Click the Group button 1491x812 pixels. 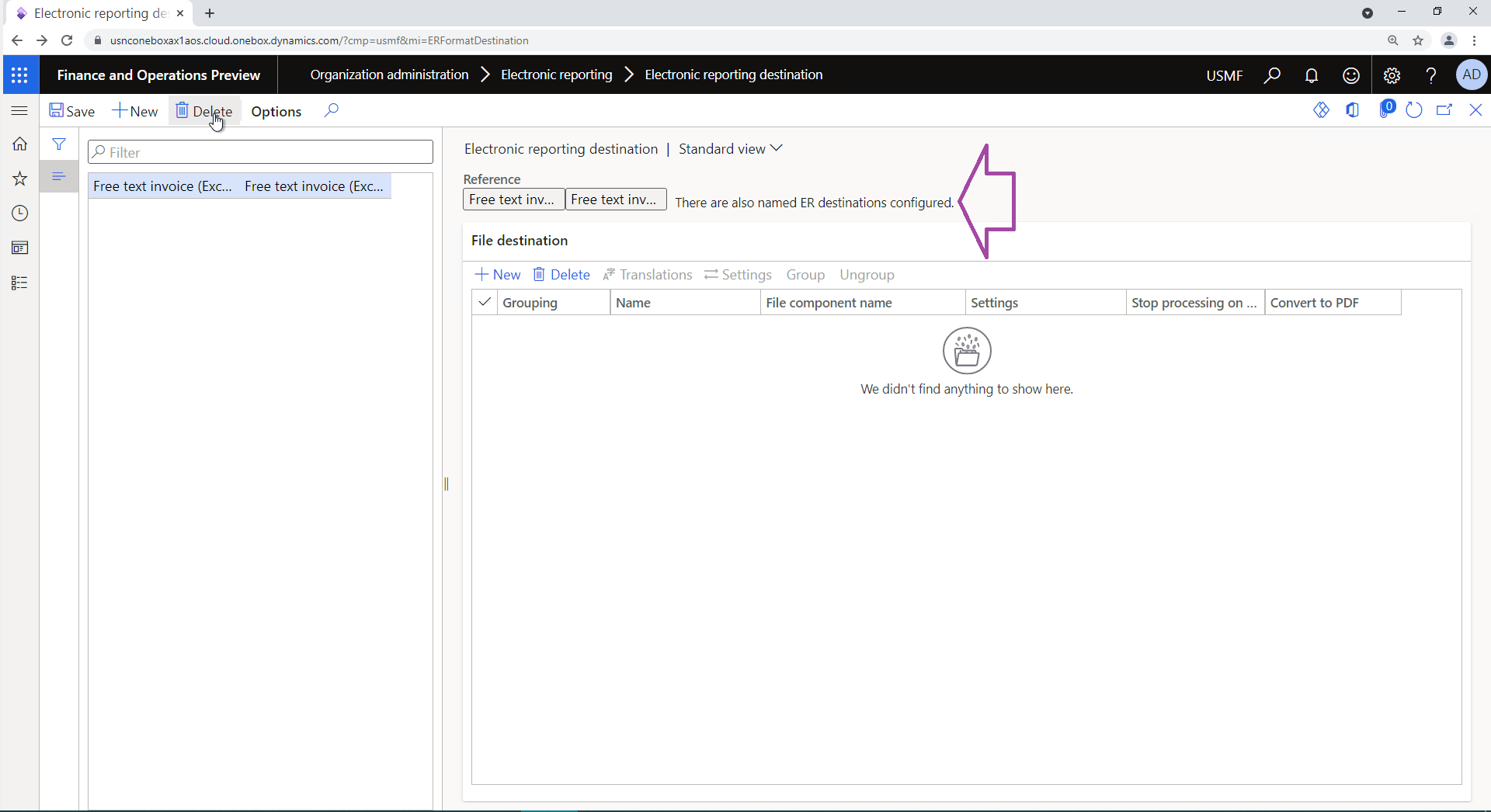pyautogui.click(x=805, y=275)
